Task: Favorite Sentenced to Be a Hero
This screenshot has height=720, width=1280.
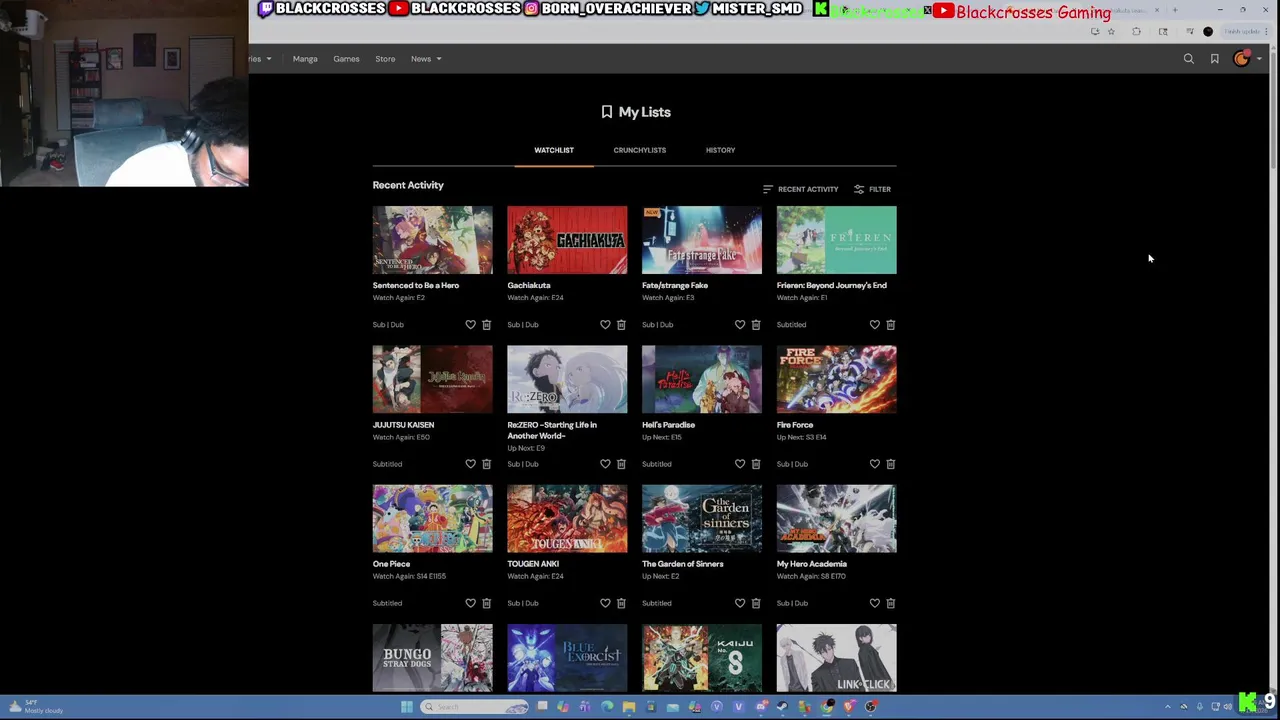Action: pos(470,325)
